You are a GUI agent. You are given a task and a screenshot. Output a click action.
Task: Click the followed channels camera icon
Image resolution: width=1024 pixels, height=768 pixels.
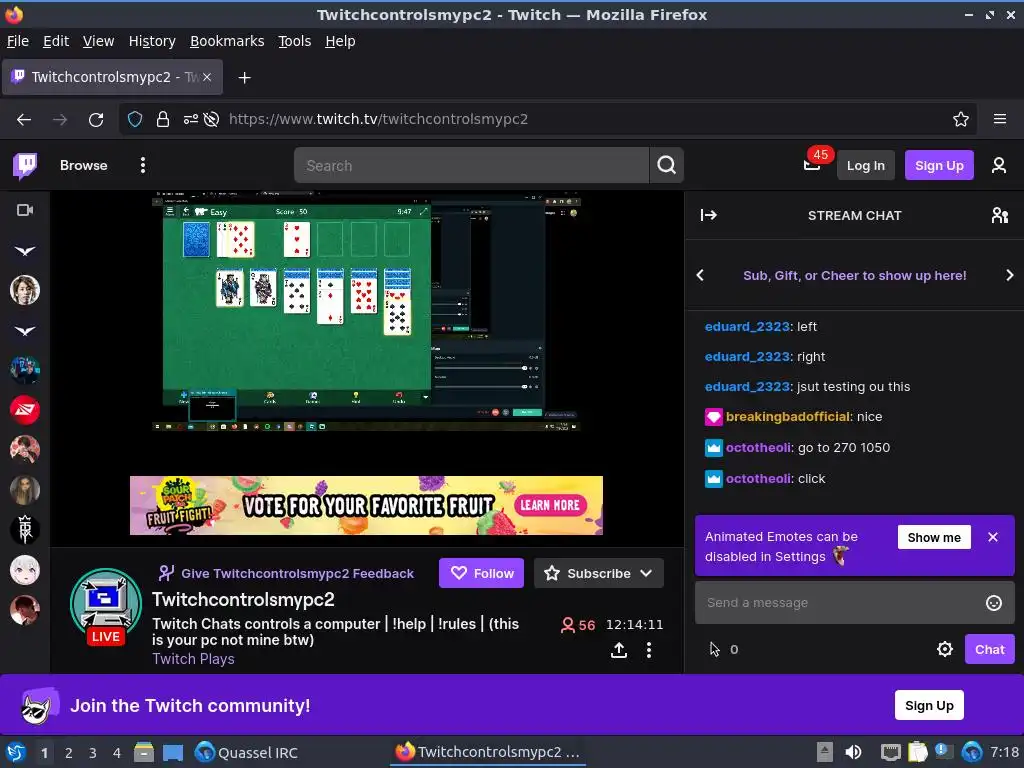(x=25, y=210)
